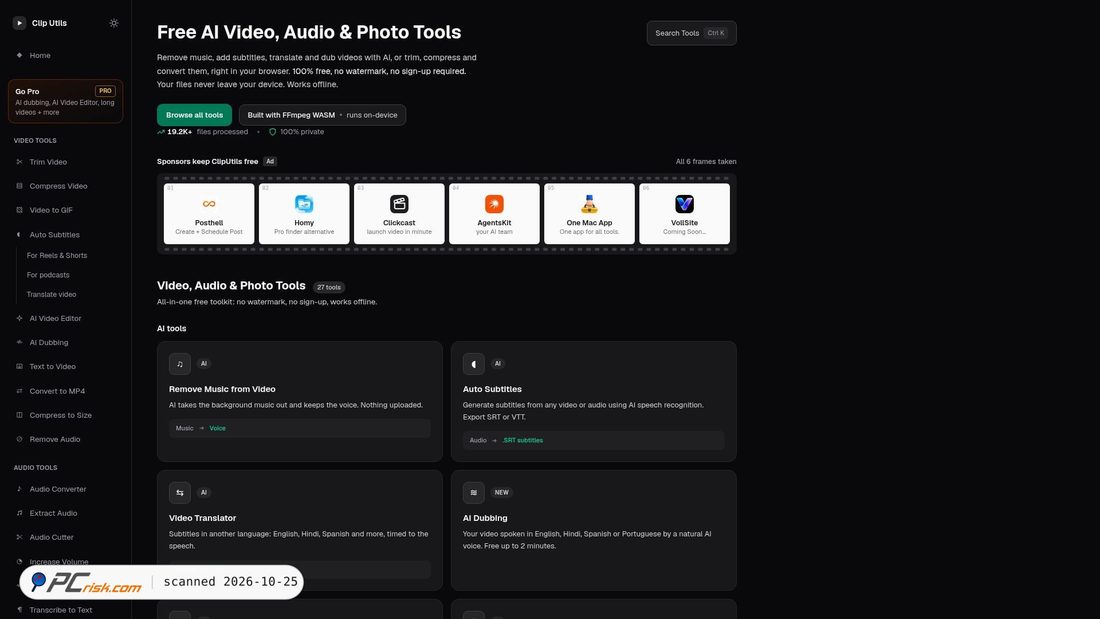Click the Video Translator swap-arrows icon
This screenshot has height=619, width=1100.
coord(180,493)
